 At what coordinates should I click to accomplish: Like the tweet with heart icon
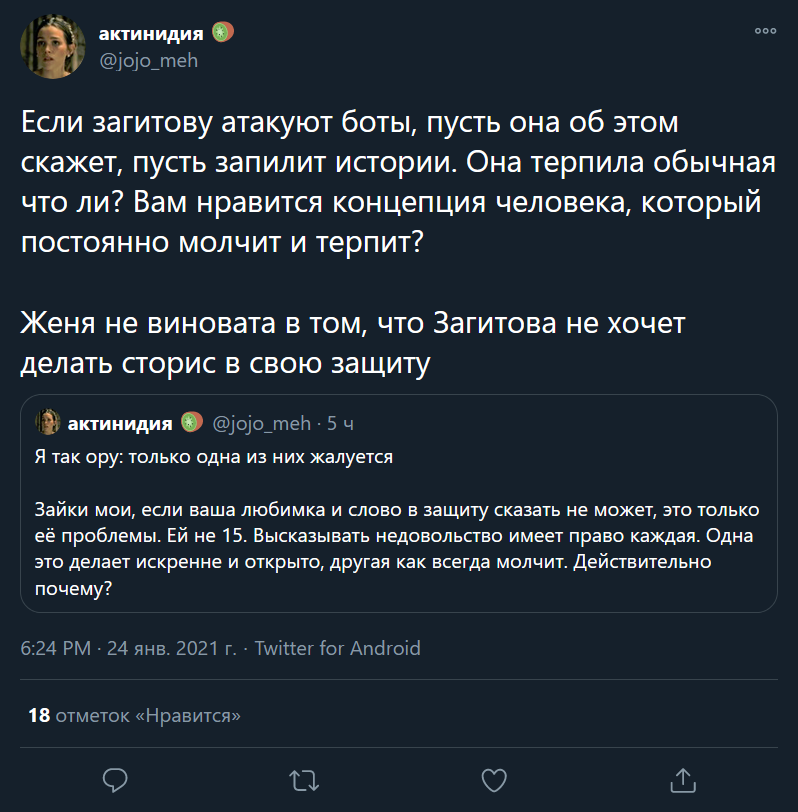click(492, 778)
